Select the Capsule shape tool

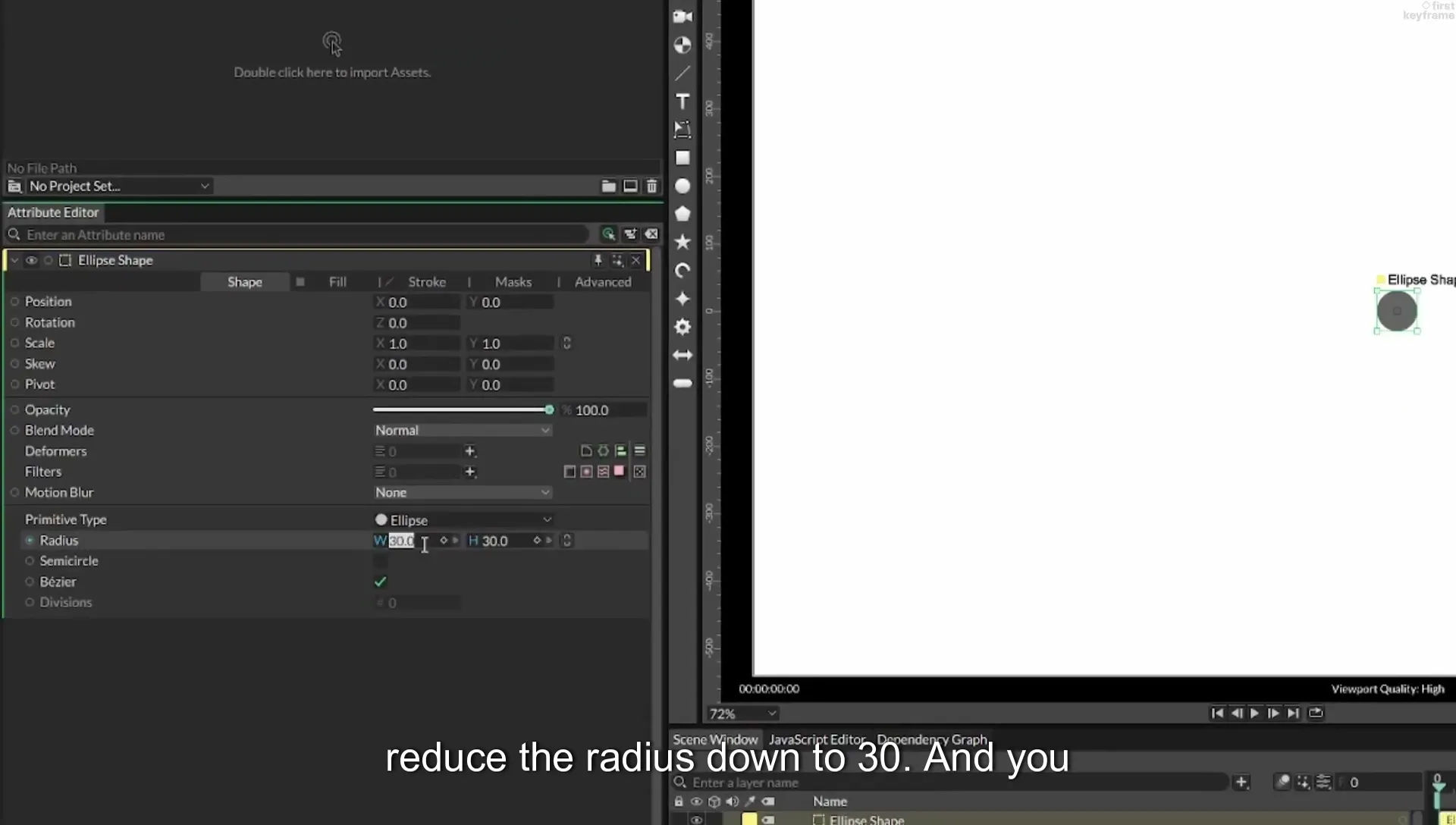tap(682, 383)
